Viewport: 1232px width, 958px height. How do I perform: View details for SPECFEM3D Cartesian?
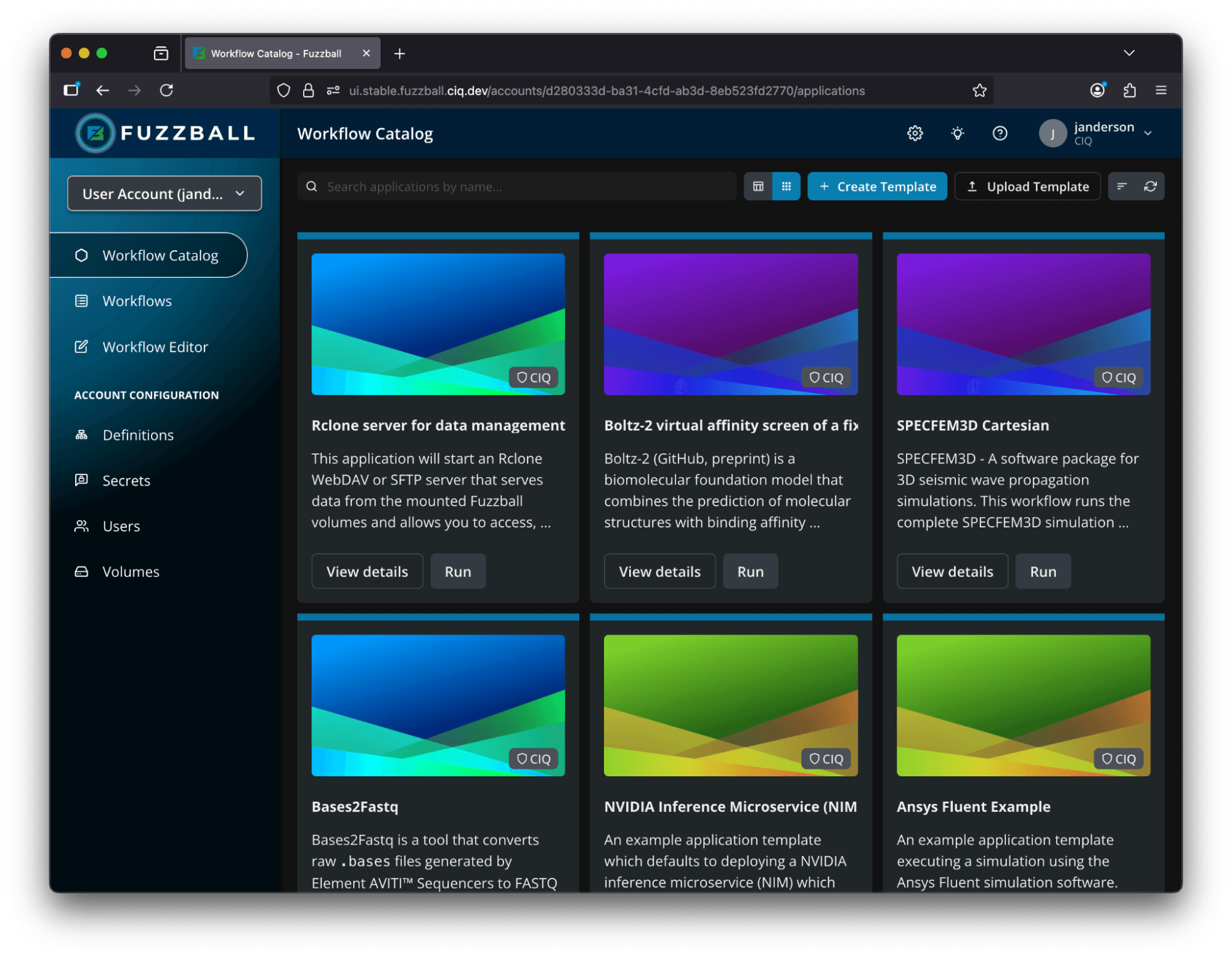pos(952,571)
